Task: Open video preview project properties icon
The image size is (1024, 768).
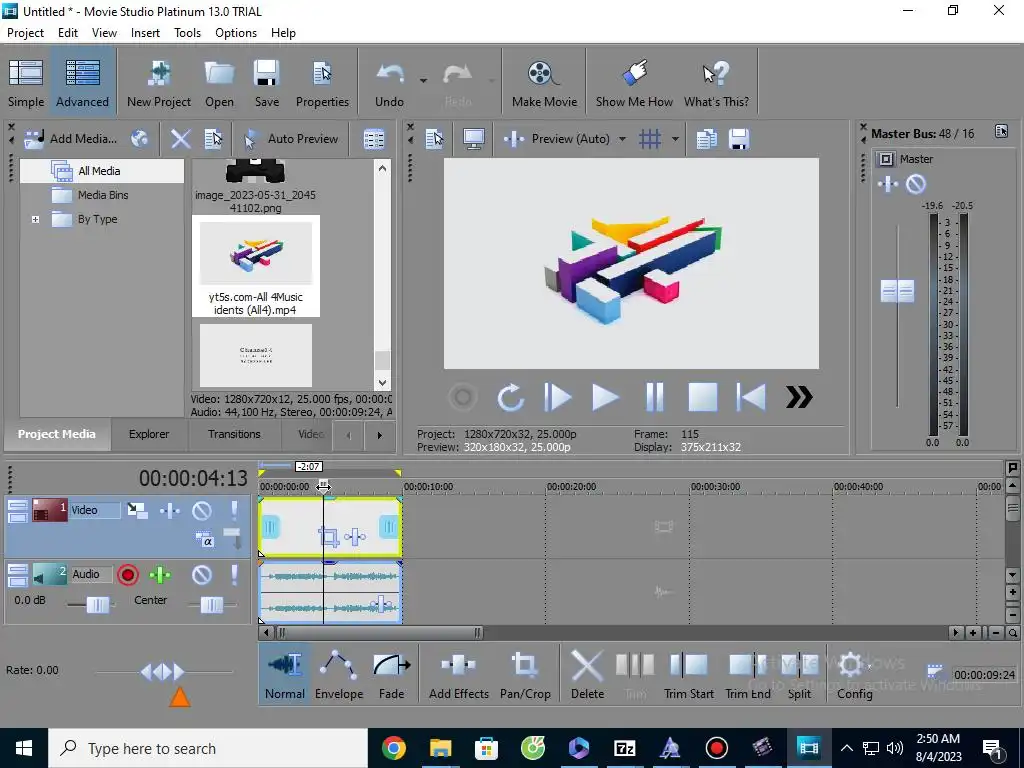Action: (x=434, y=138)
